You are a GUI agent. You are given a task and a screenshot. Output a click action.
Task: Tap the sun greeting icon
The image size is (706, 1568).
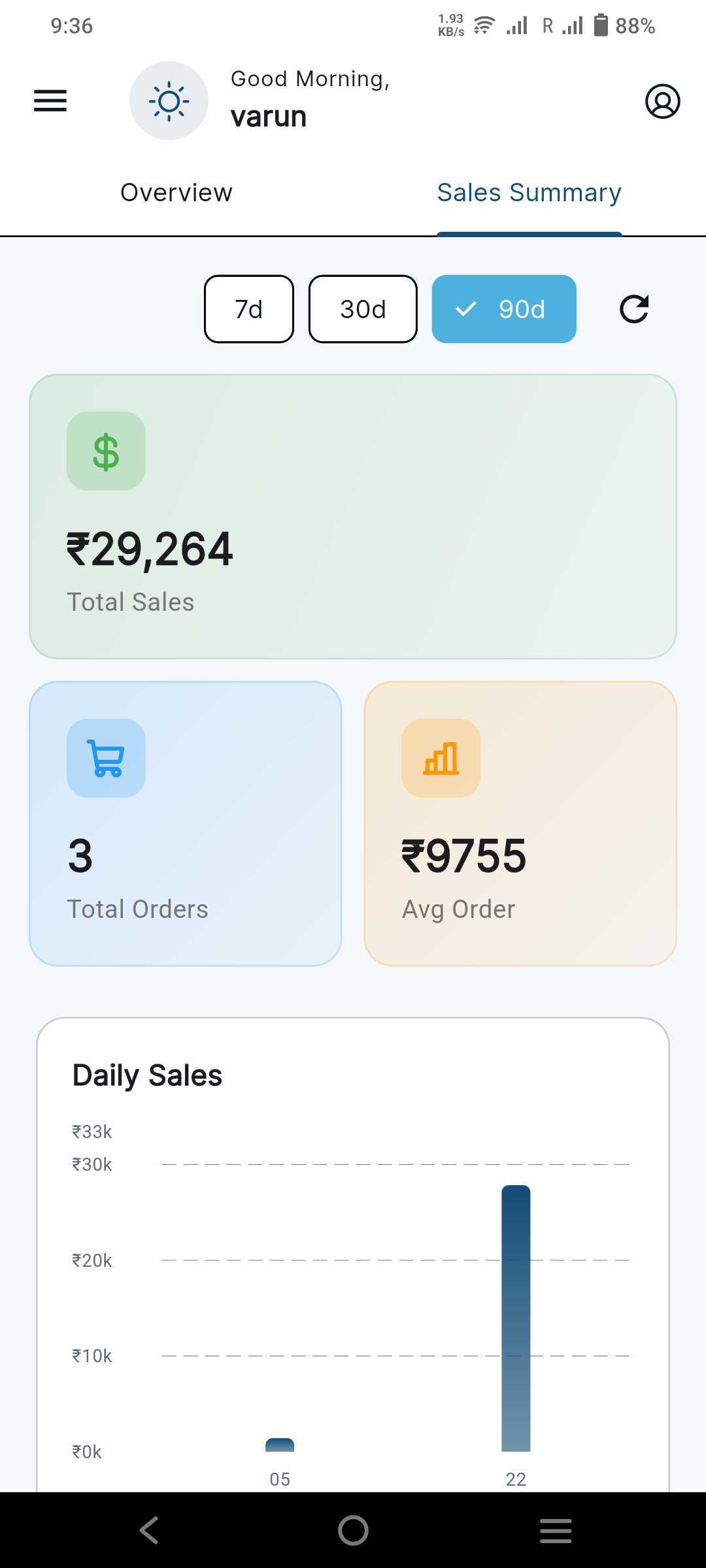(169, 101)
